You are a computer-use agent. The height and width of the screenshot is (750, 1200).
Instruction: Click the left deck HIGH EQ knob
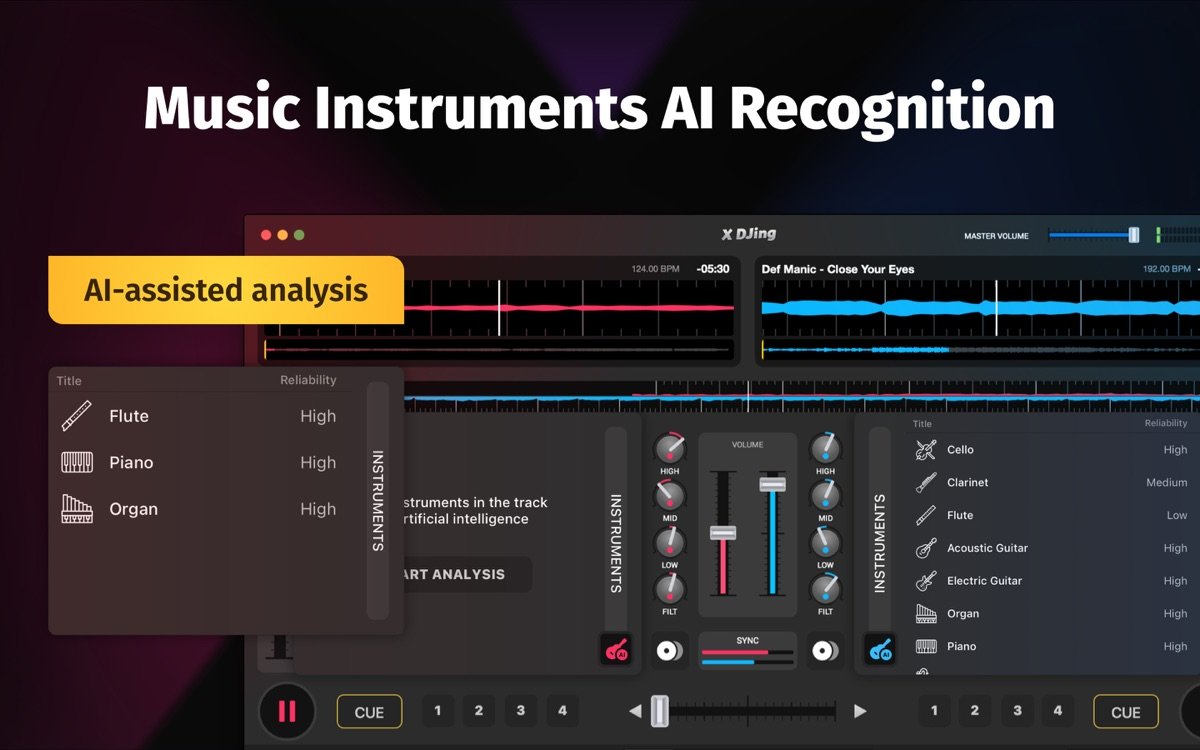[669, 449]
